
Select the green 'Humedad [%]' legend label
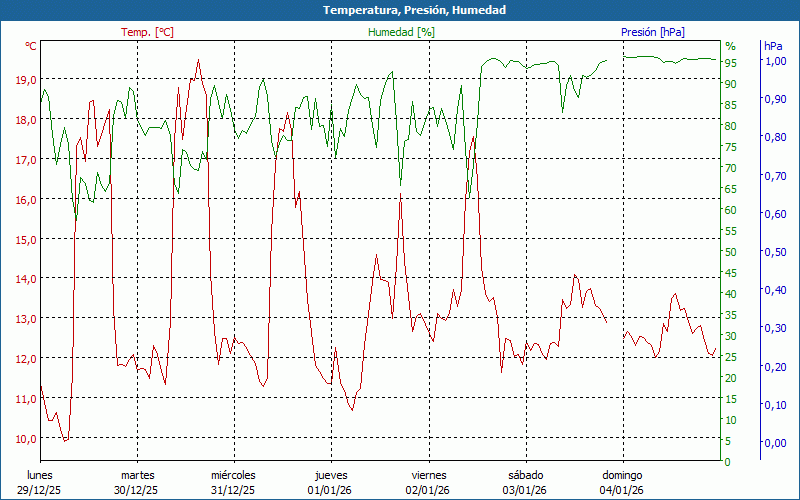[401, 32]
